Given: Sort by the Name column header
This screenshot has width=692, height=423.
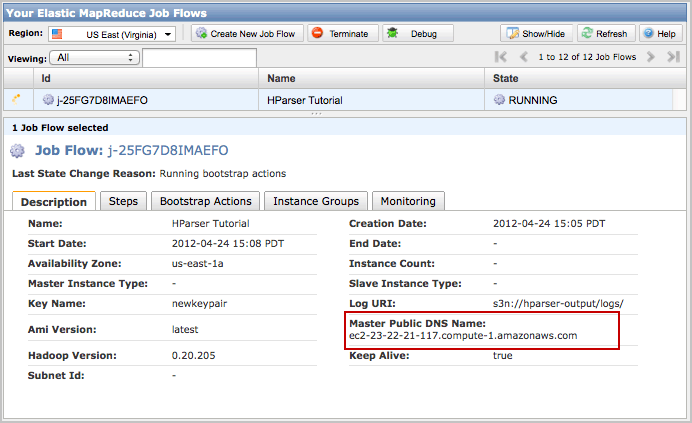Looking at the screenshot, I should pyautogui.click(x=371, y=78).
